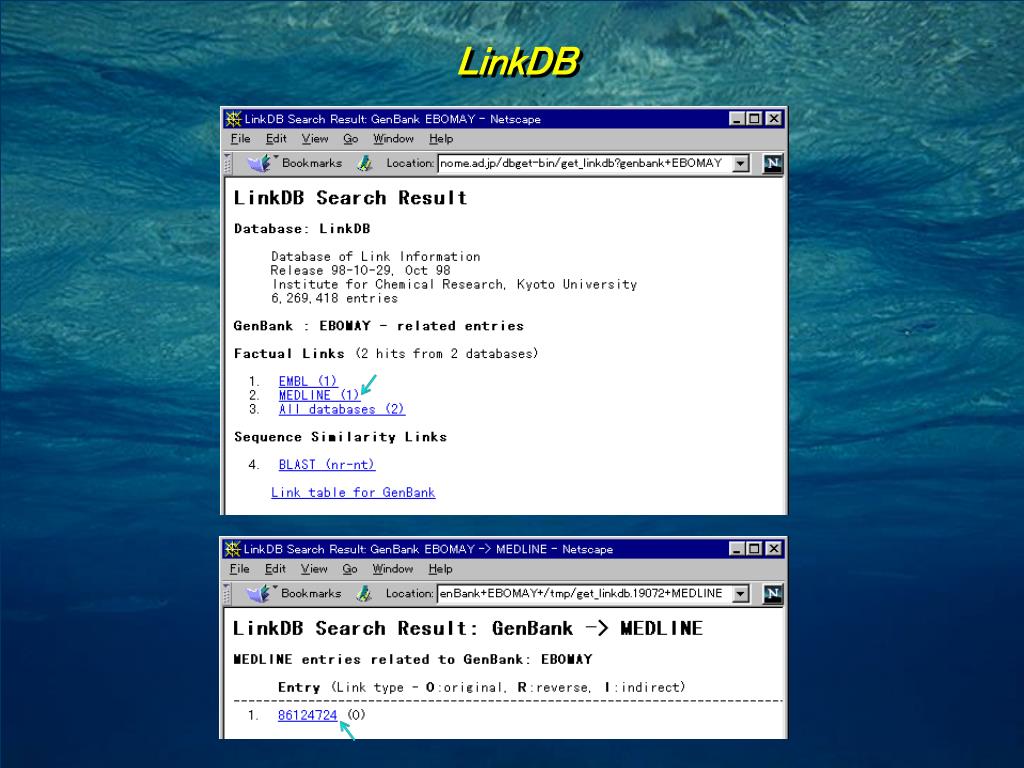Click 'MEDLINE entries related to GenBank: EBOMAY' text
Viewport: 1024px width, 768px height.
click(413, 660)
